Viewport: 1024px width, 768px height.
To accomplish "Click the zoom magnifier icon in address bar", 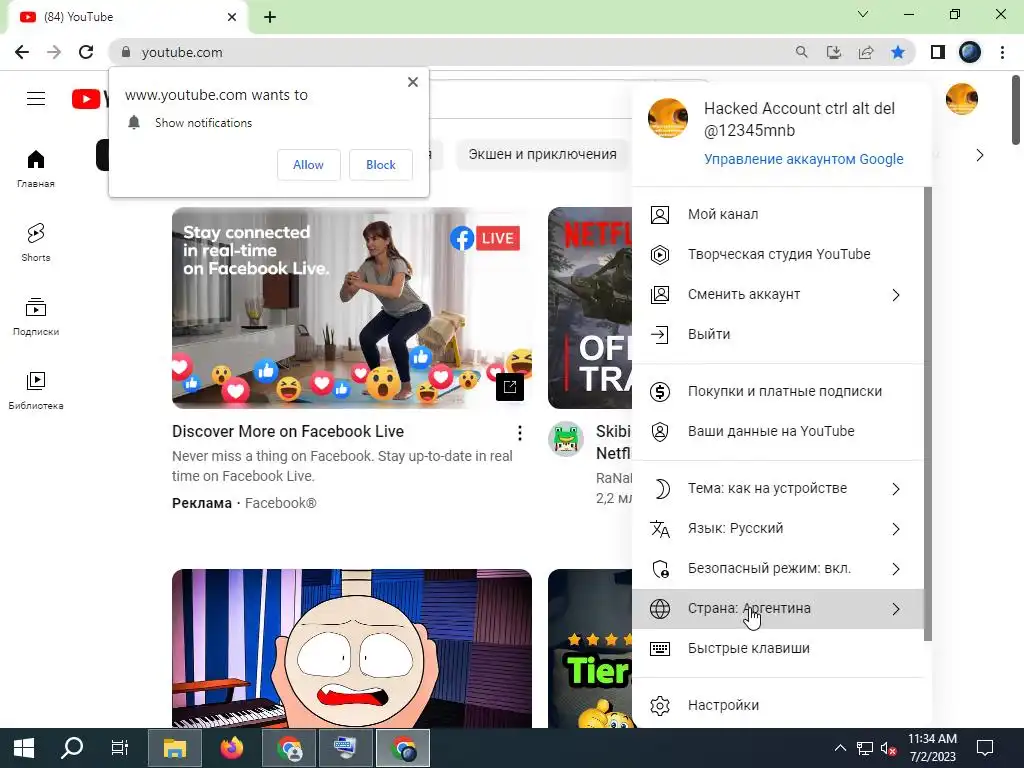I will pos(801,52).
